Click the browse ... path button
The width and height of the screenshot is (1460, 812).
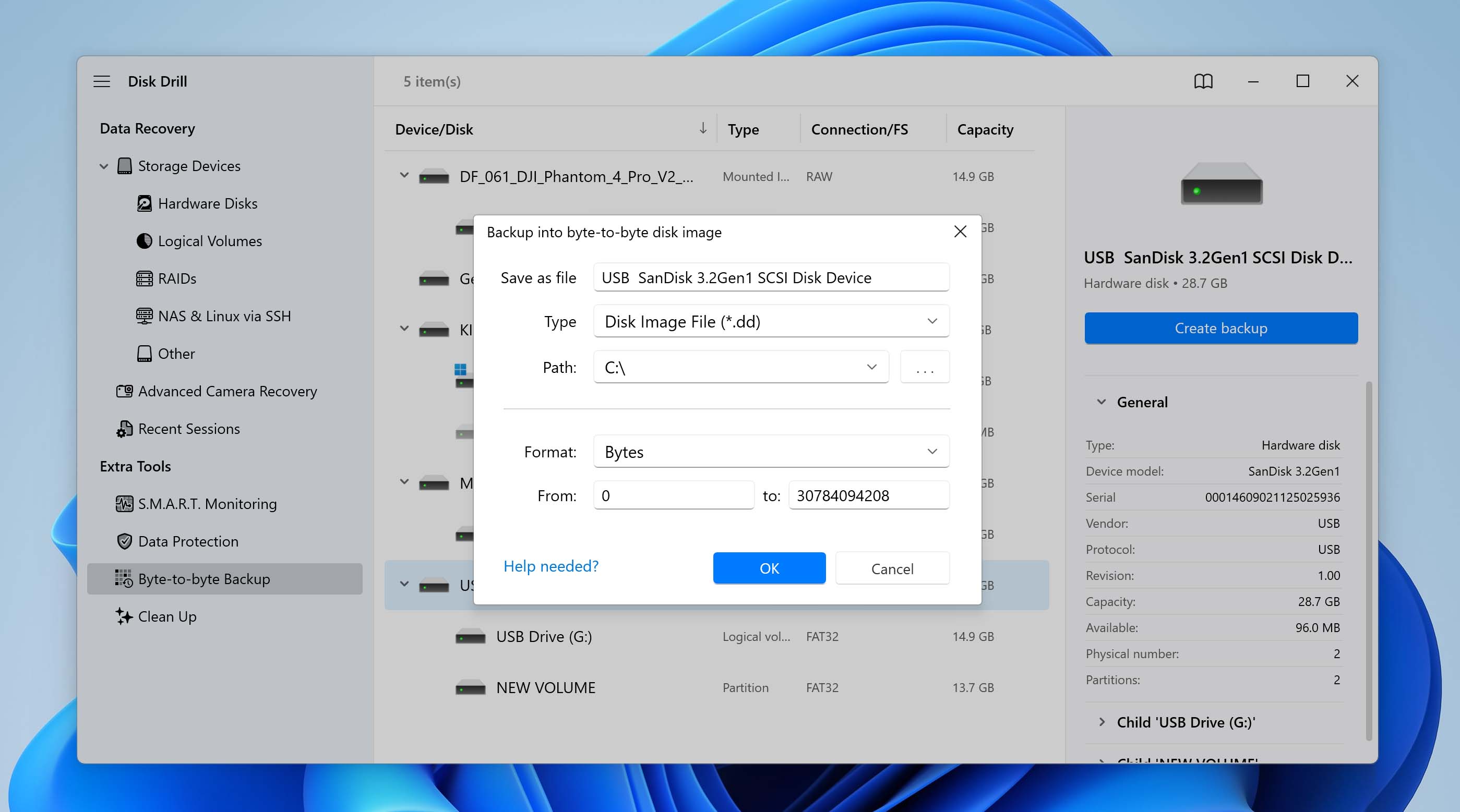[925, 367]
